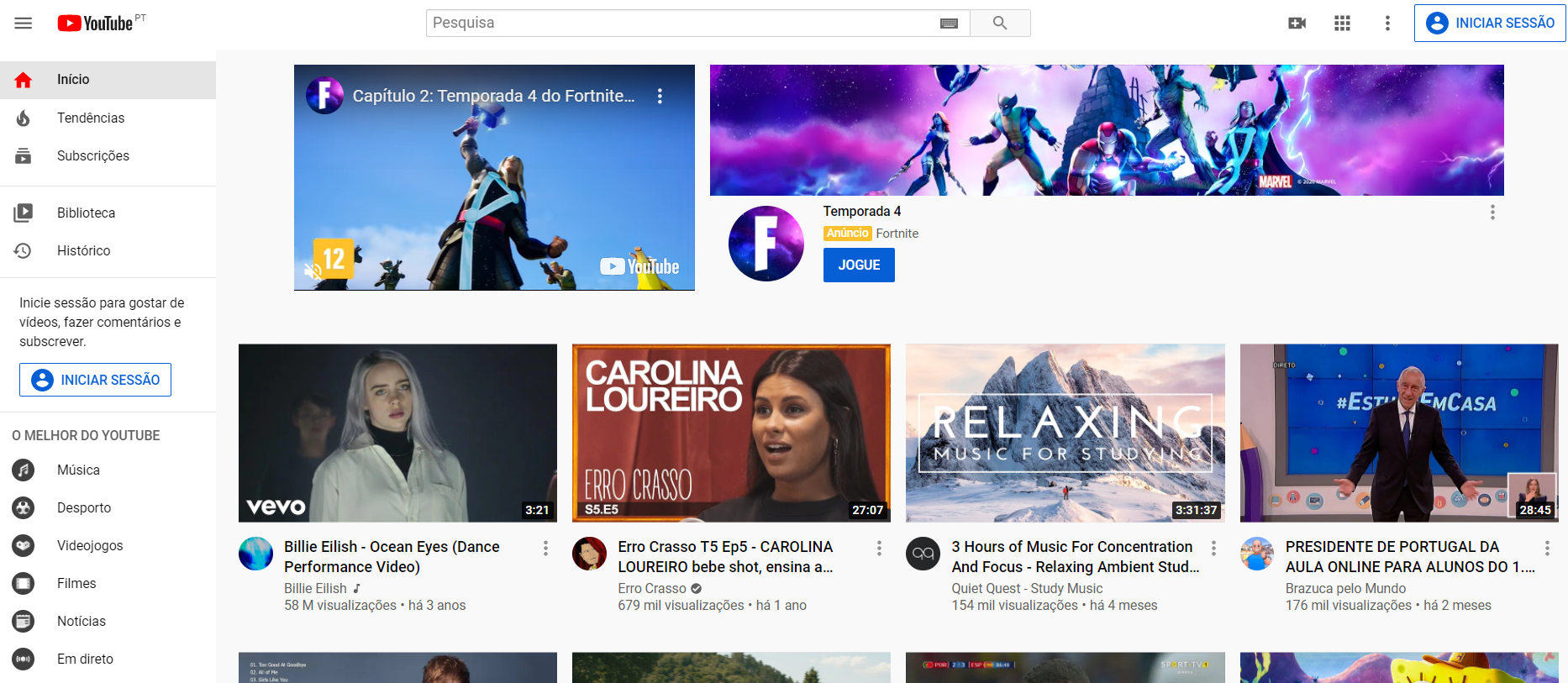Click the YouTube watermark on ad video
Screen dimensions: 1568x683
coord(639,266)
